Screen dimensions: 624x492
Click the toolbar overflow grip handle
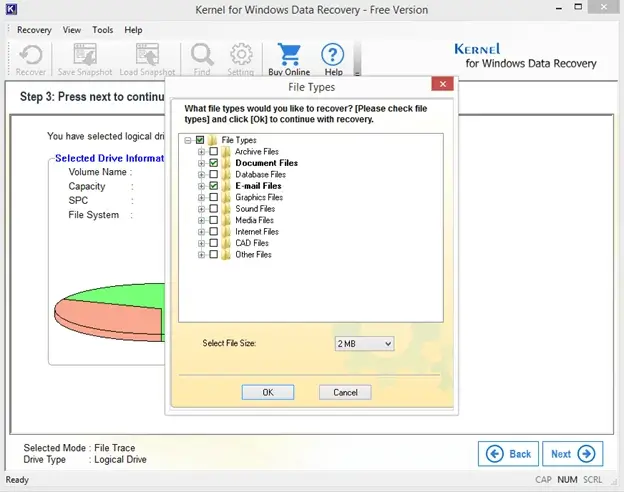(x=357, y=59)
